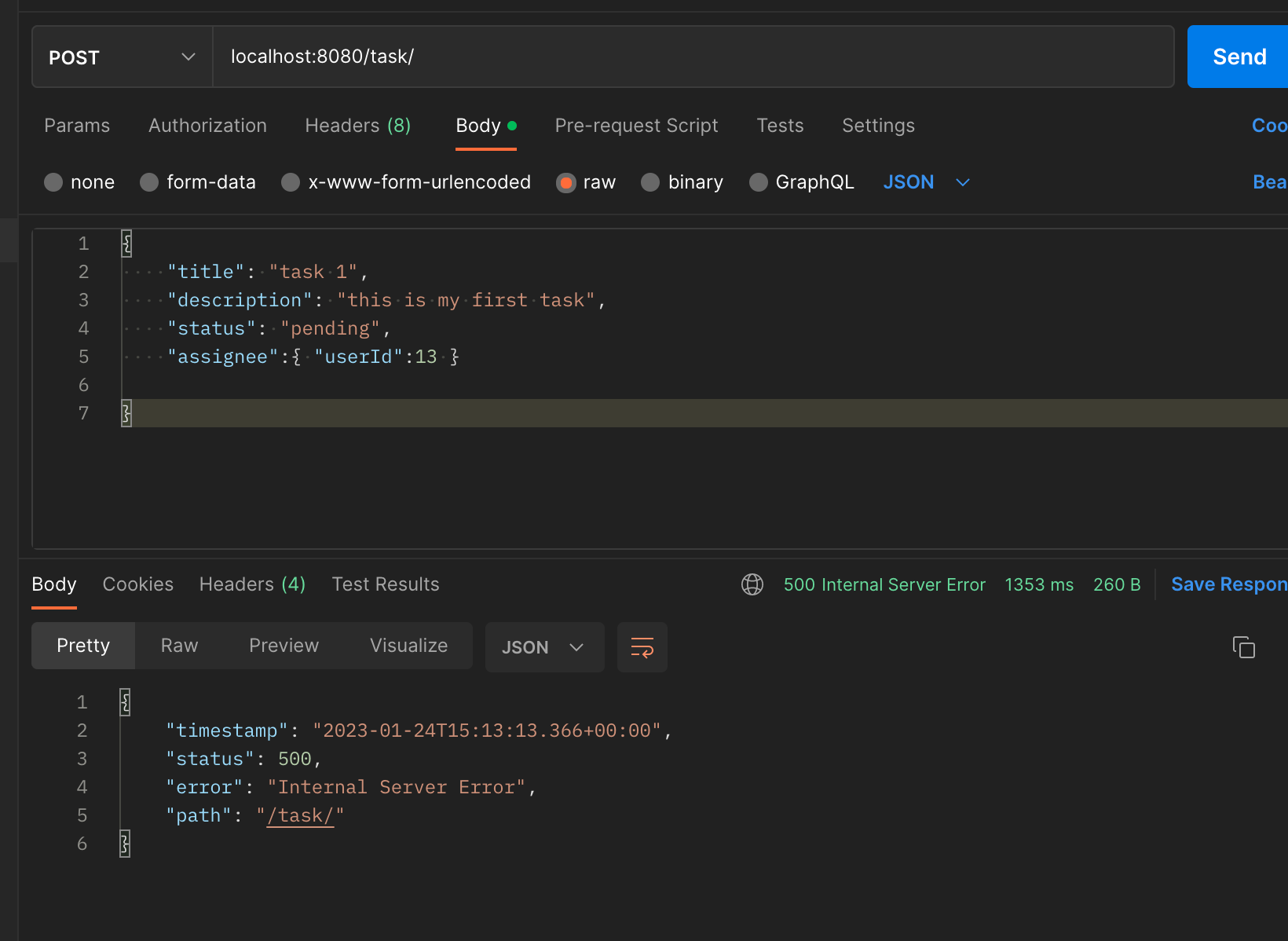Open the Params tab

coord(77,126)
